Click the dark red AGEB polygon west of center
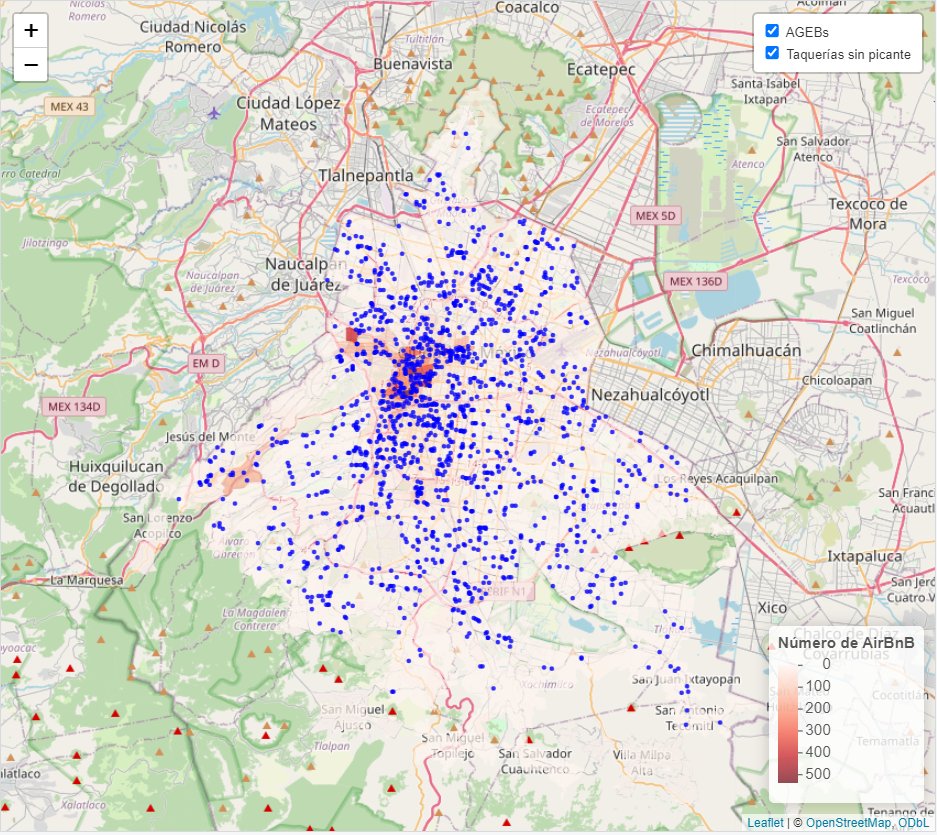 pyautogui.click(x=351, y=335)
